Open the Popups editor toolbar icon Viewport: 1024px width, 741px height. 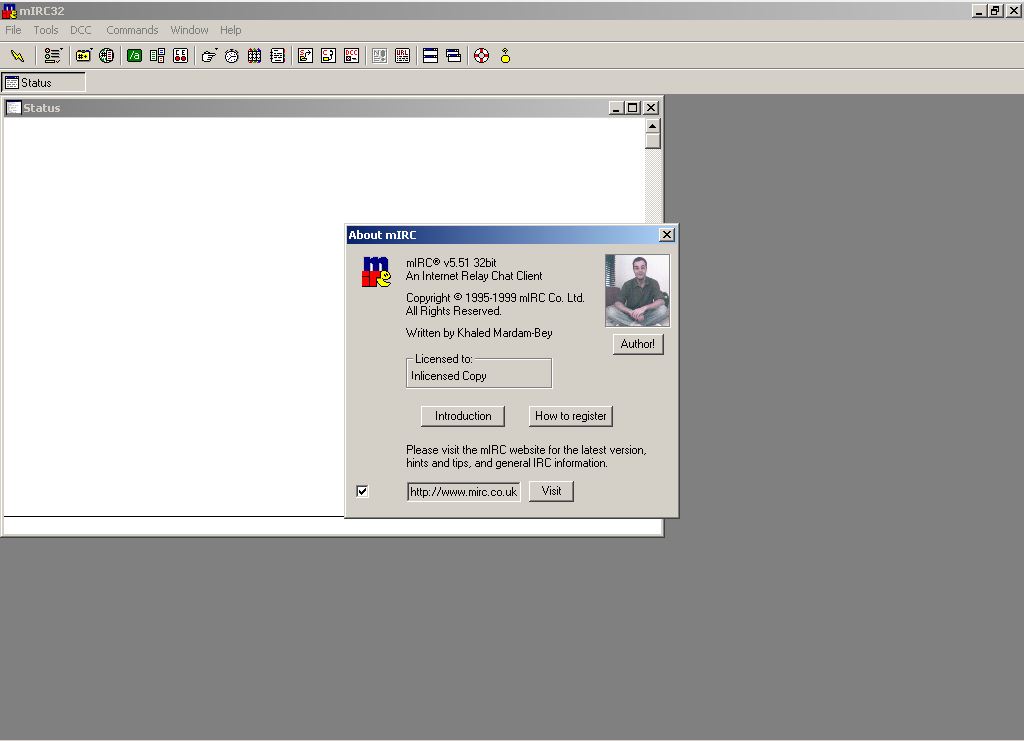pos(157,56)
